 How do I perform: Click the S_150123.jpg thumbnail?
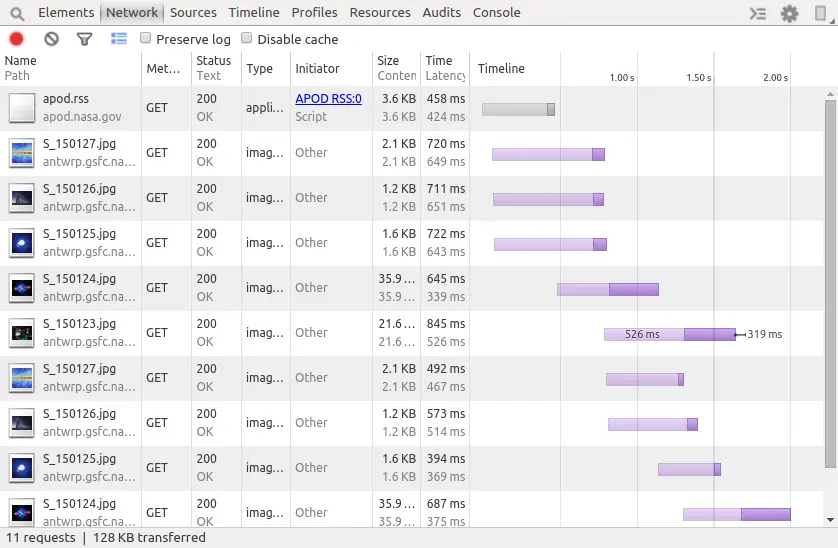coord(21,333)
